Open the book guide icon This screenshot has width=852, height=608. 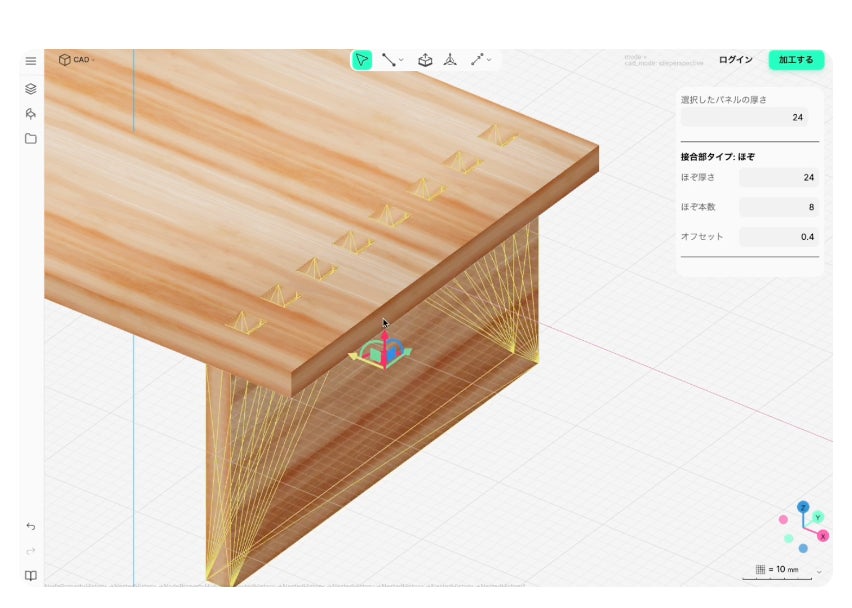pos(31,575)
